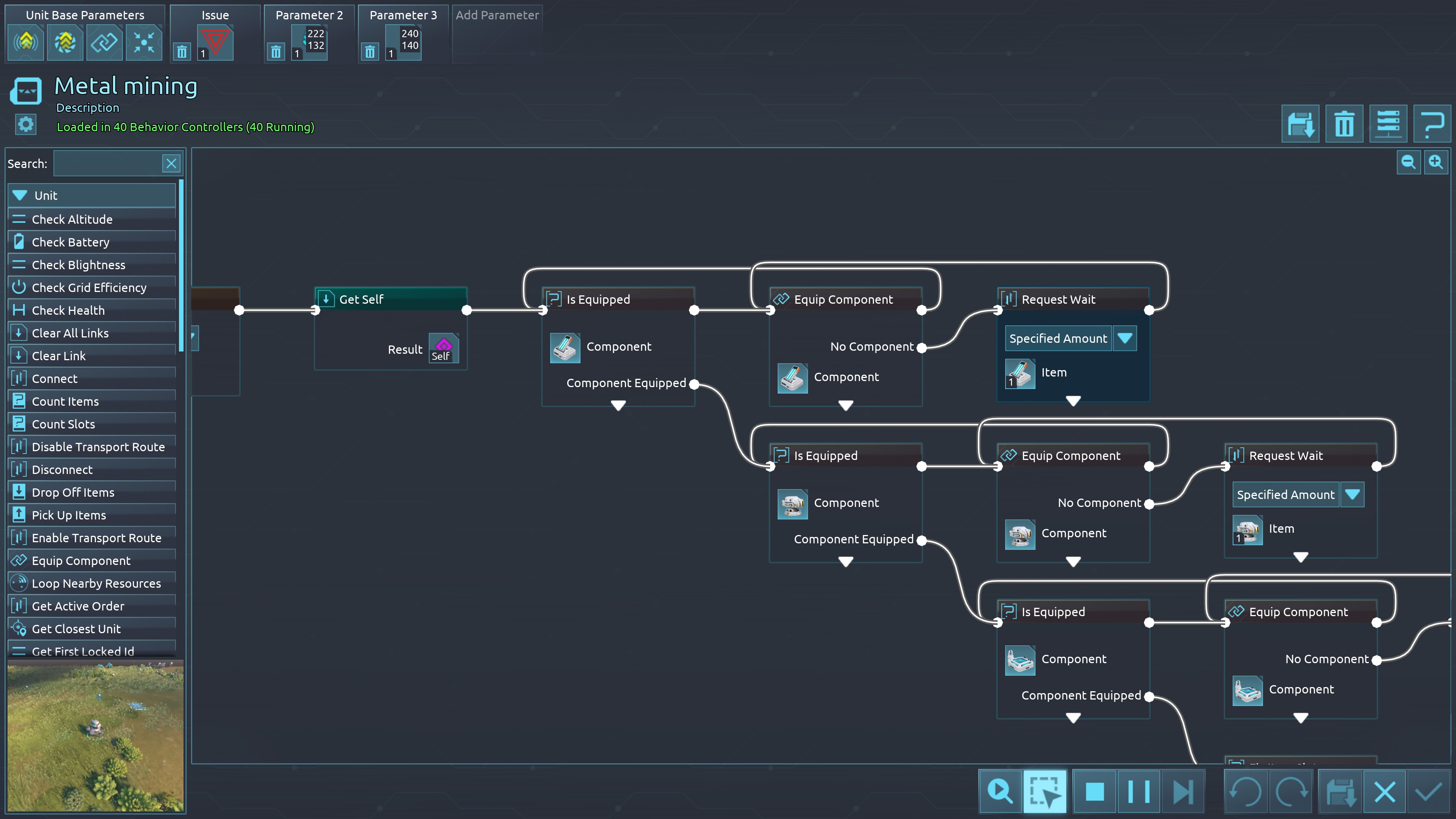Click the behavior settings gear icon
This screenshot has height=819, width=1456.
click(x=25, y=124)
